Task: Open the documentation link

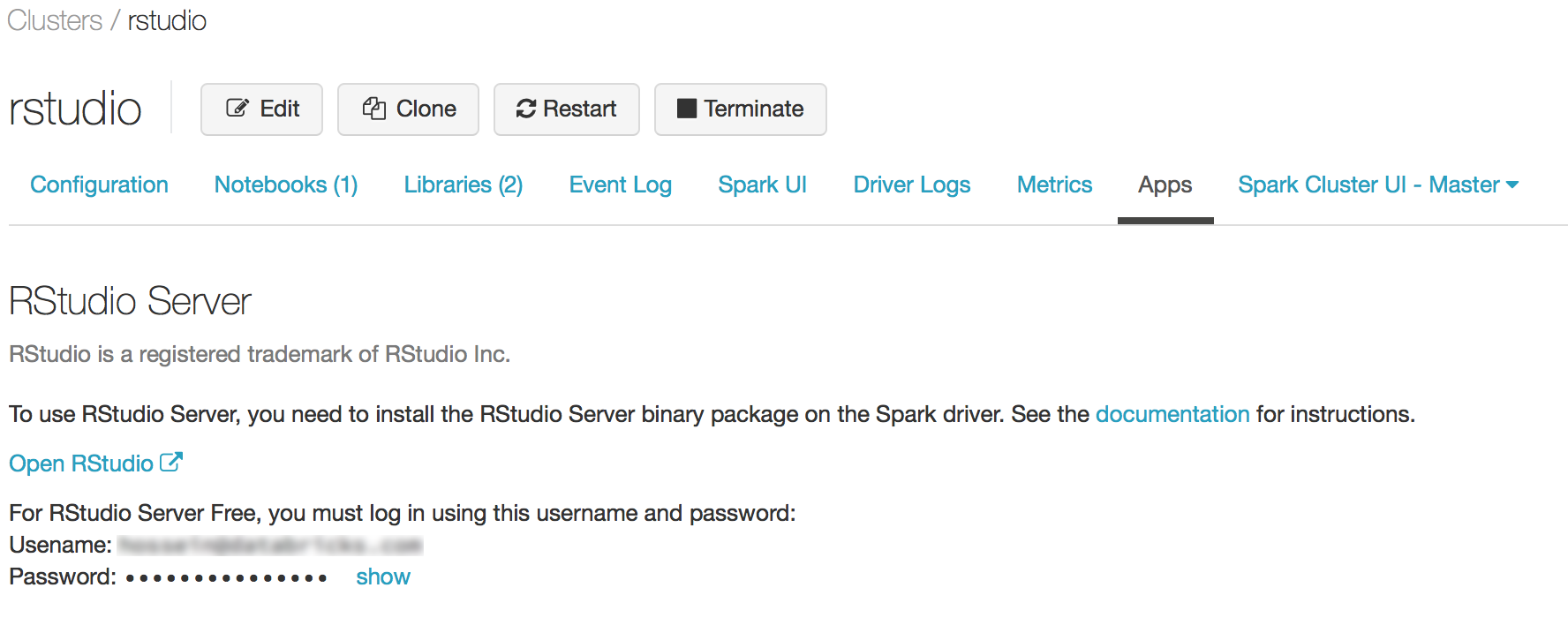Action: coord(1172,414)
